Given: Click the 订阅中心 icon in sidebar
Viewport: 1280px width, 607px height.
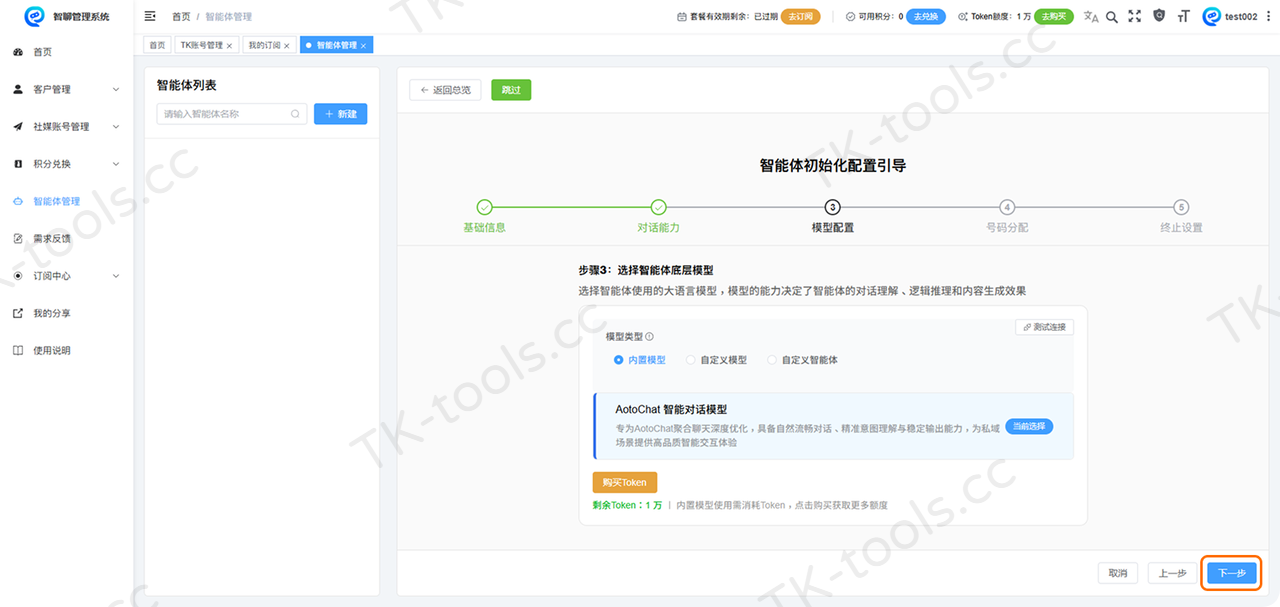Looking at the screenshot, I should (x=18, y=276).
